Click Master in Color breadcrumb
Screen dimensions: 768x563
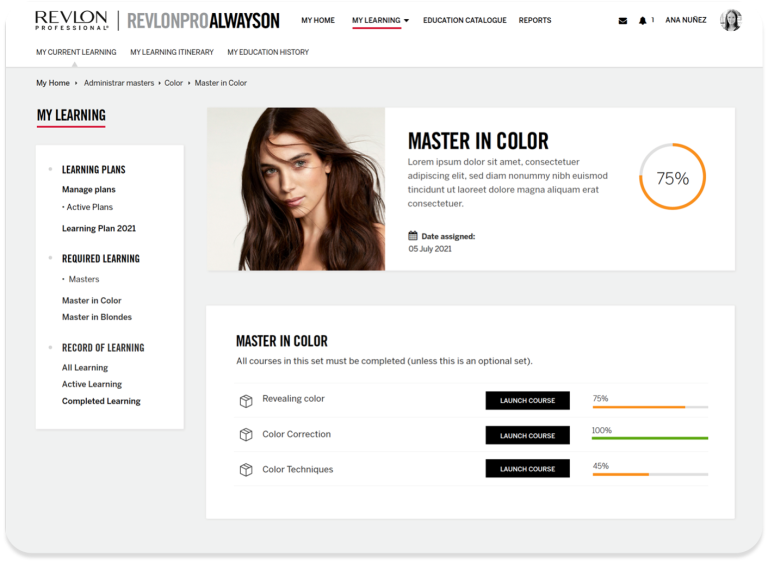tap(221, 83)
